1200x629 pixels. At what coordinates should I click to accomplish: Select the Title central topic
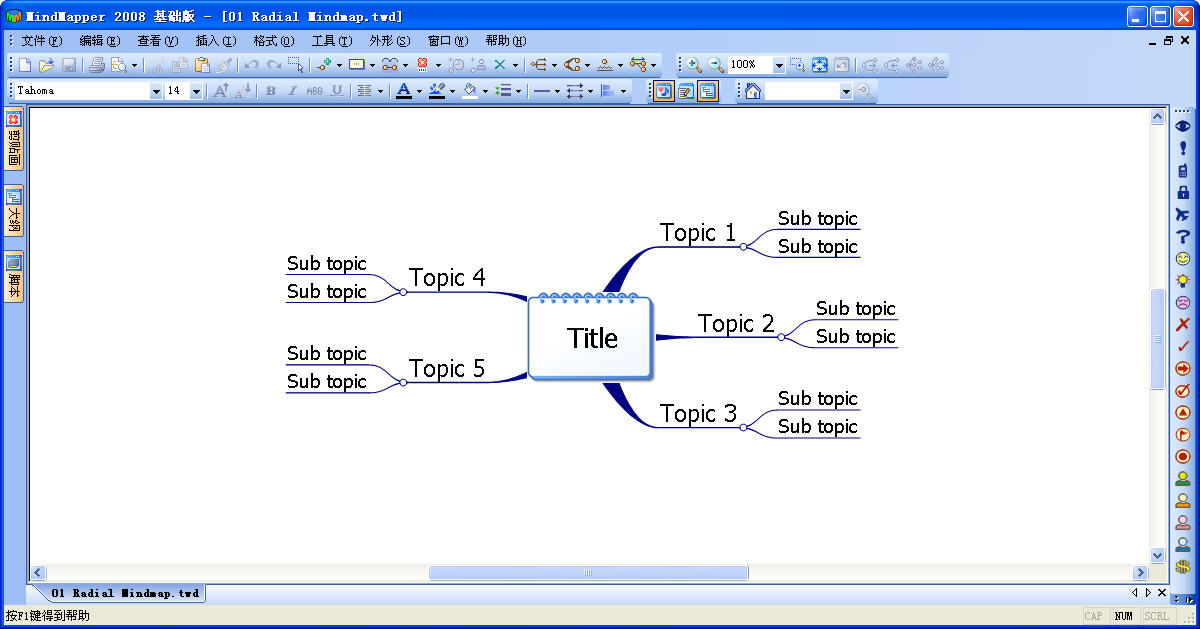592,339
